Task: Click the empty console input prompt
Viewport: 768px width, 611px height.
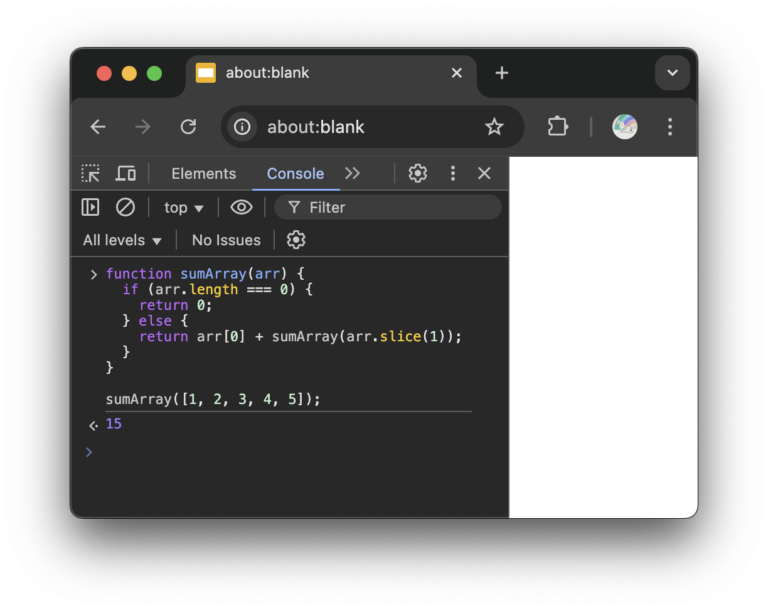Action: click(294, 452)
